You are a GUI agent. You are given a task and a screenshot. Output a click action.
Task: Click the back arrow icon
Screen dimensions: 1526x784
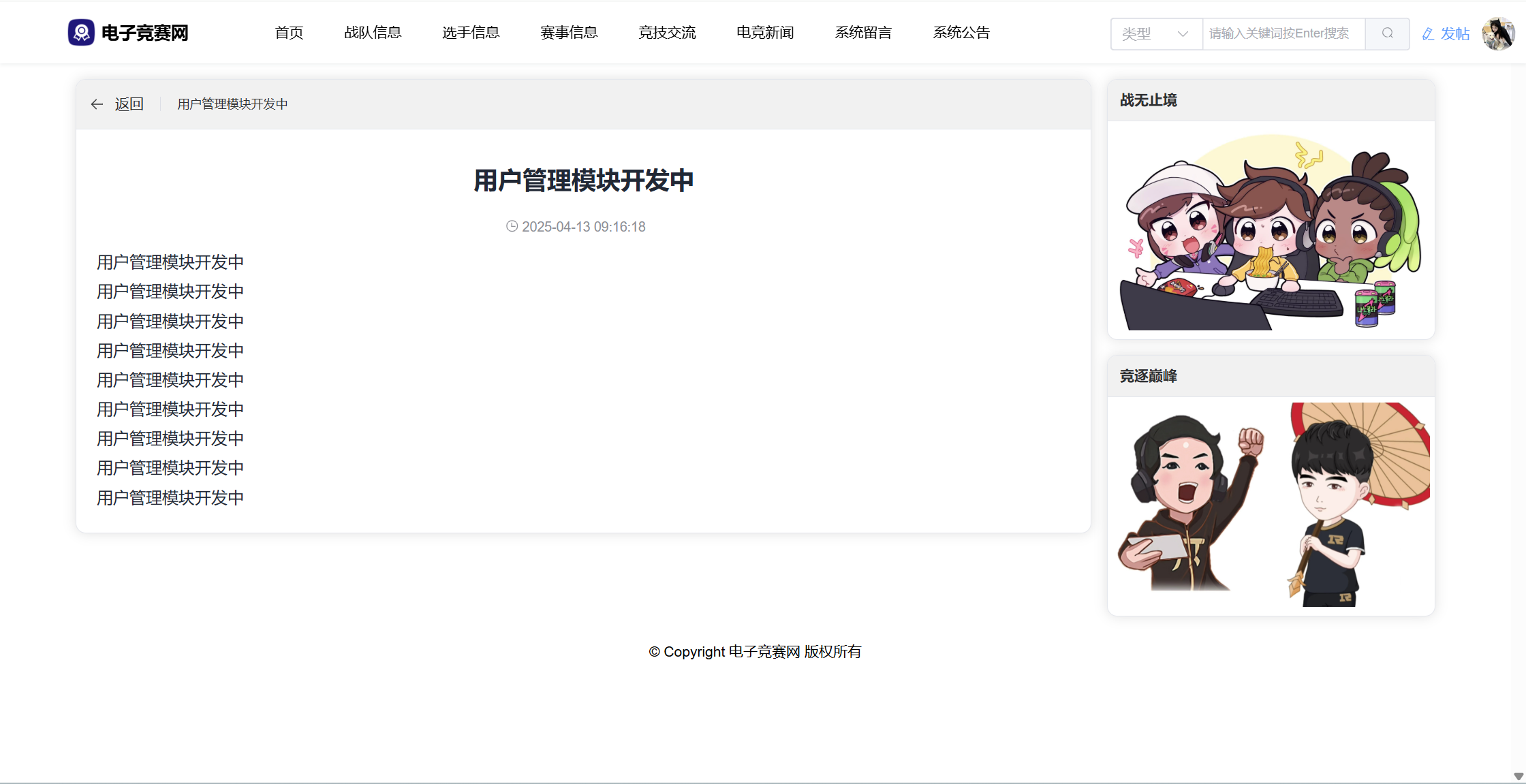coord(97,104)
